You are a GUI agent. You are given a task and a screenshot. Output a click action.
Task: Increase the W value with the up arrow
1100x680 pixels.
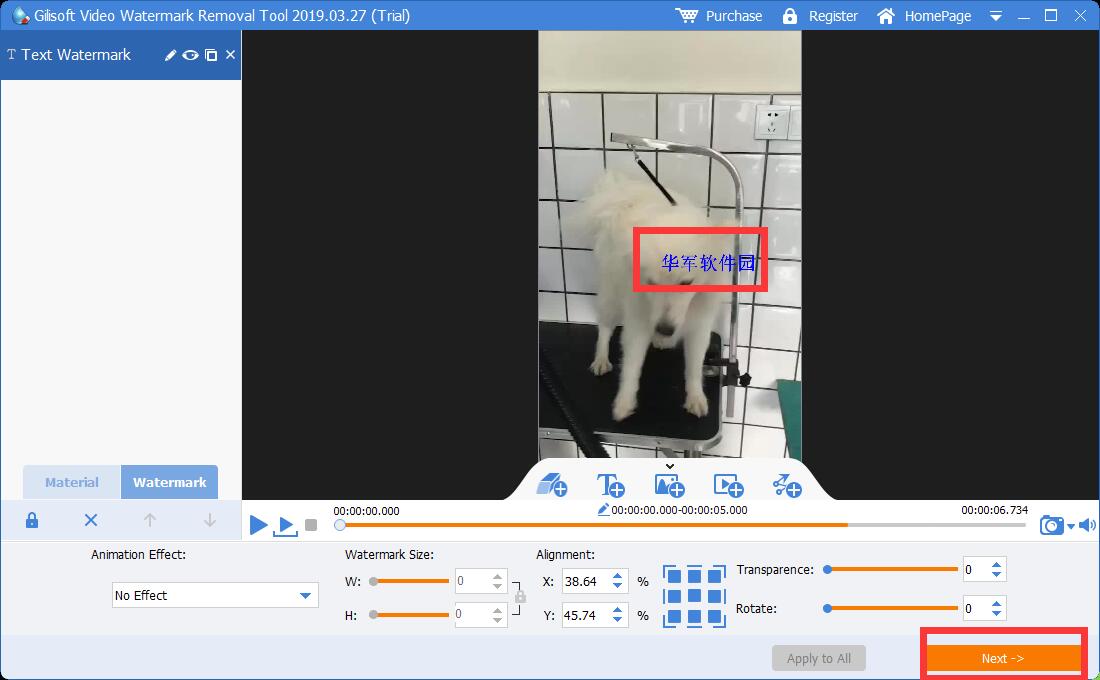pyautogui.click(x=497, y=576)
